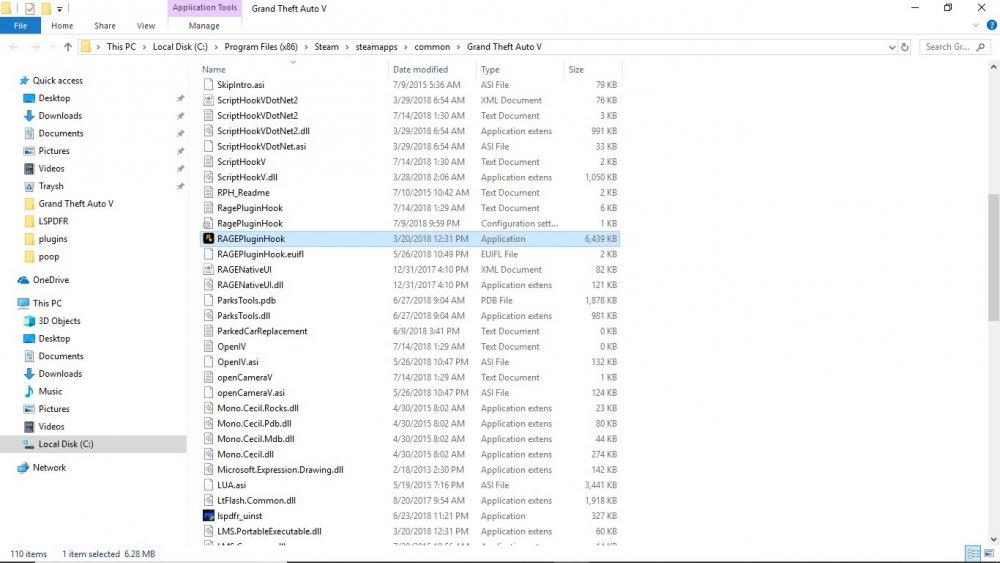Navigate to Steam in breadcrumb
1000x563 pixels.
[x=326, y=47]
